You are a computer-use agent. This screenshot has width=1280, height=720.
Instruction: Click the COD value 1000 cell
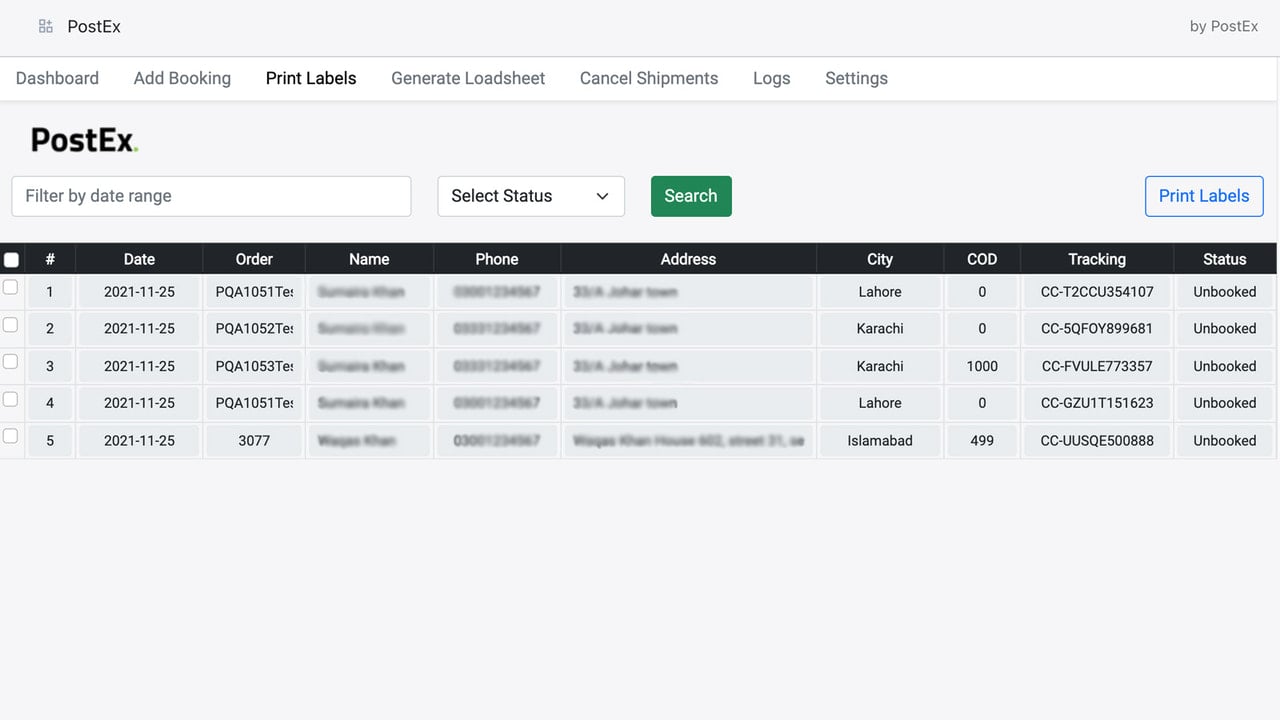pos(982,366)
